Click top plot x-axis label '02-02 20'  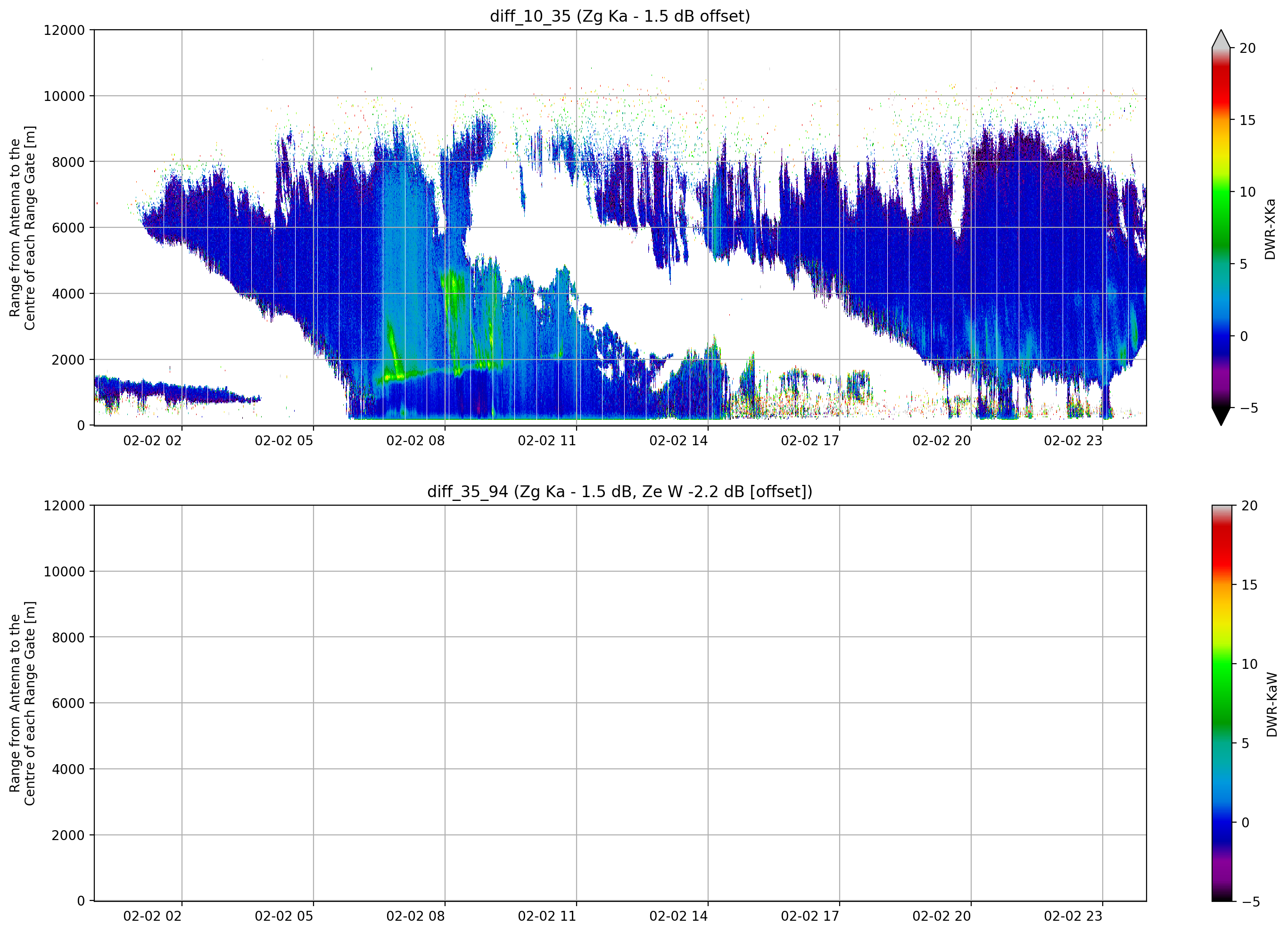[x=941, y=441]
